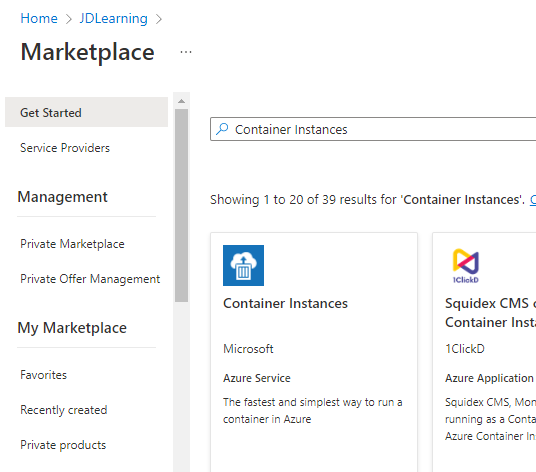Open JDLearning breadcrumb link
Screen dimensions: 536x472
(x=113, y=18)
